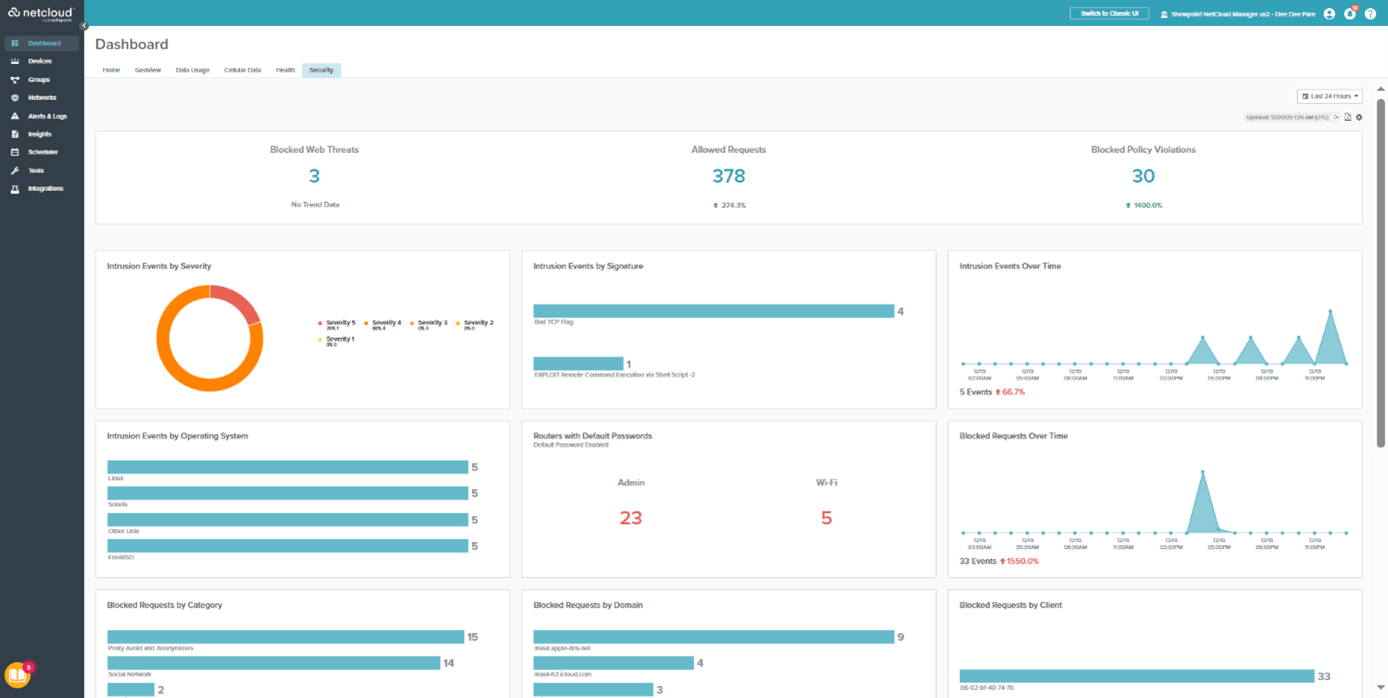The height and width of the screenshot is (698, 1388).
Task: Open the user profile icon
Action: coord(1329,14)
